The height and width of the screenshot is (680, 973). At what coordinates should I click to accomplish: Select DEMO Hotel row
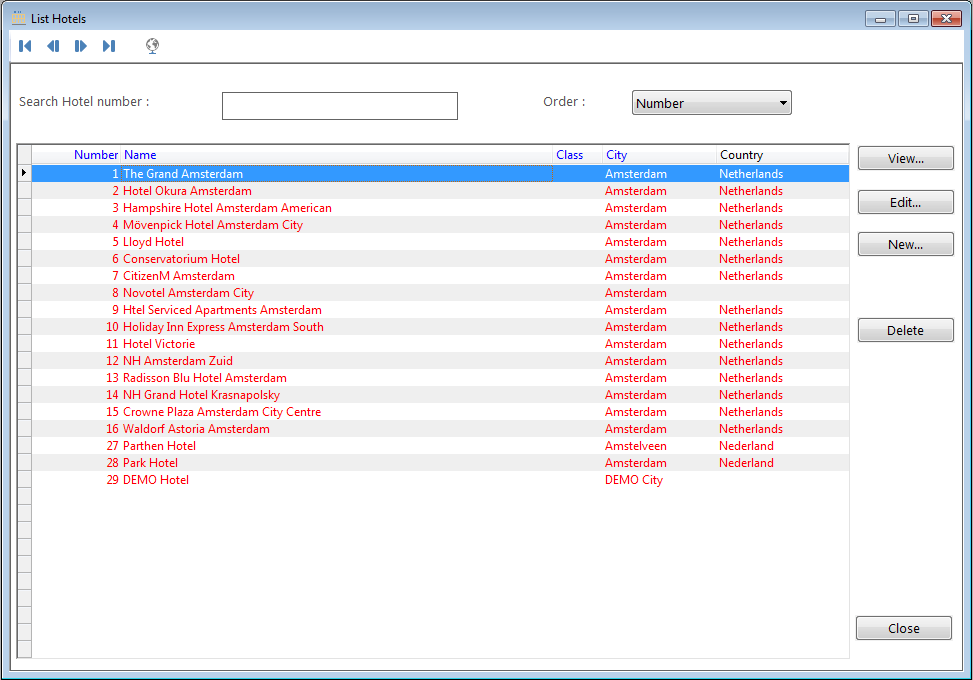(440, 480)
